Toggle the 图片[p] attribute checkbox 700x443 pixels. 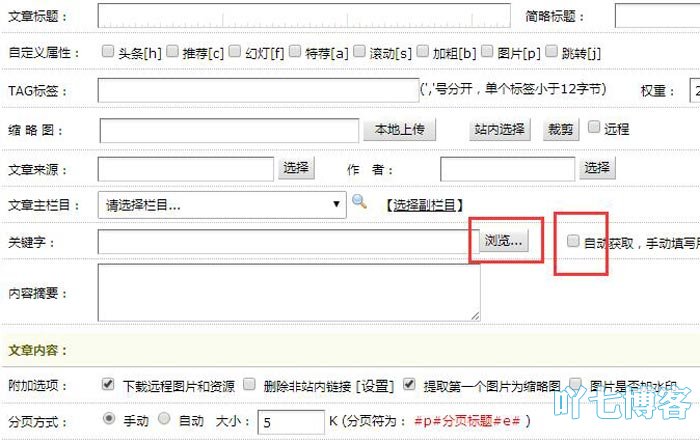tap(486, 51)
